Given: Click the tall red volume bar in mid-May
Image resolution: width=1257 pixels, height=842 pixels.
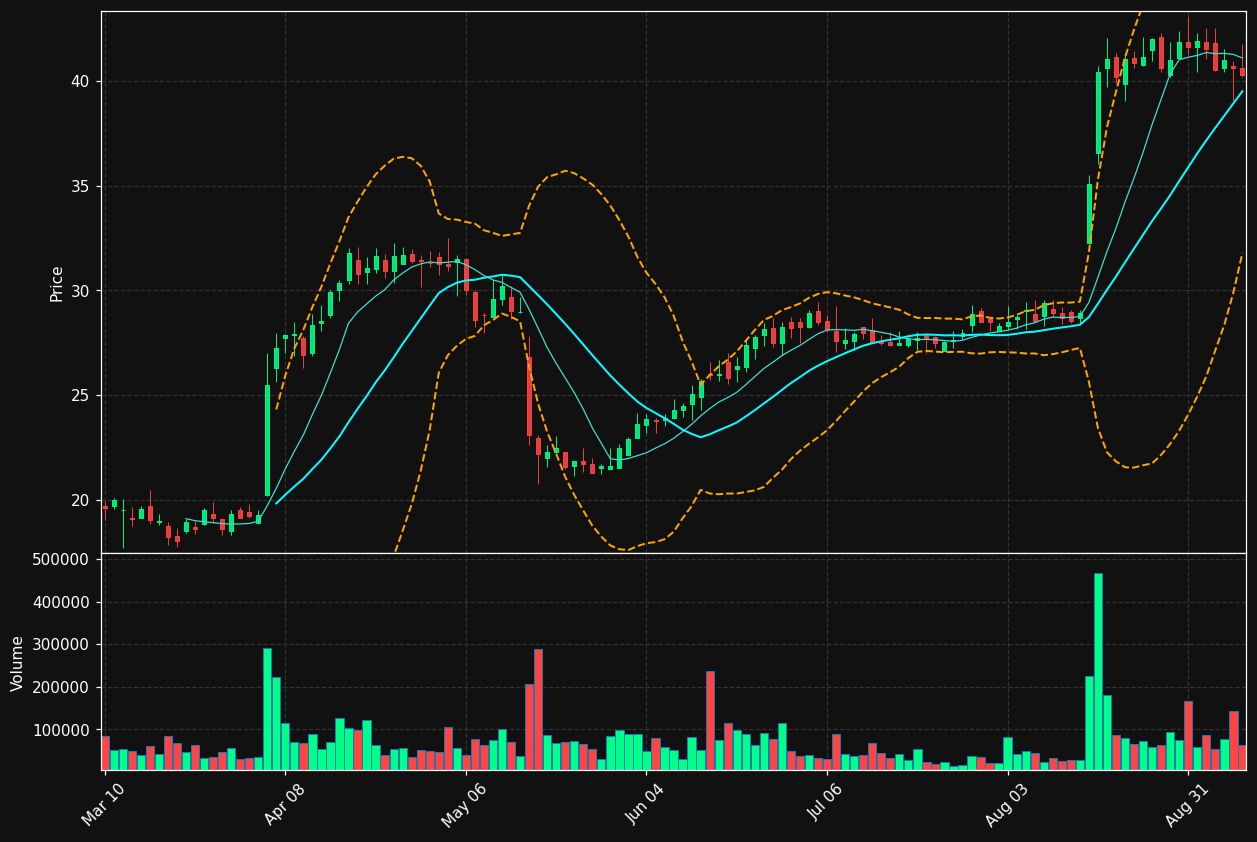Looking at the screenshot, I should (538, 709).
